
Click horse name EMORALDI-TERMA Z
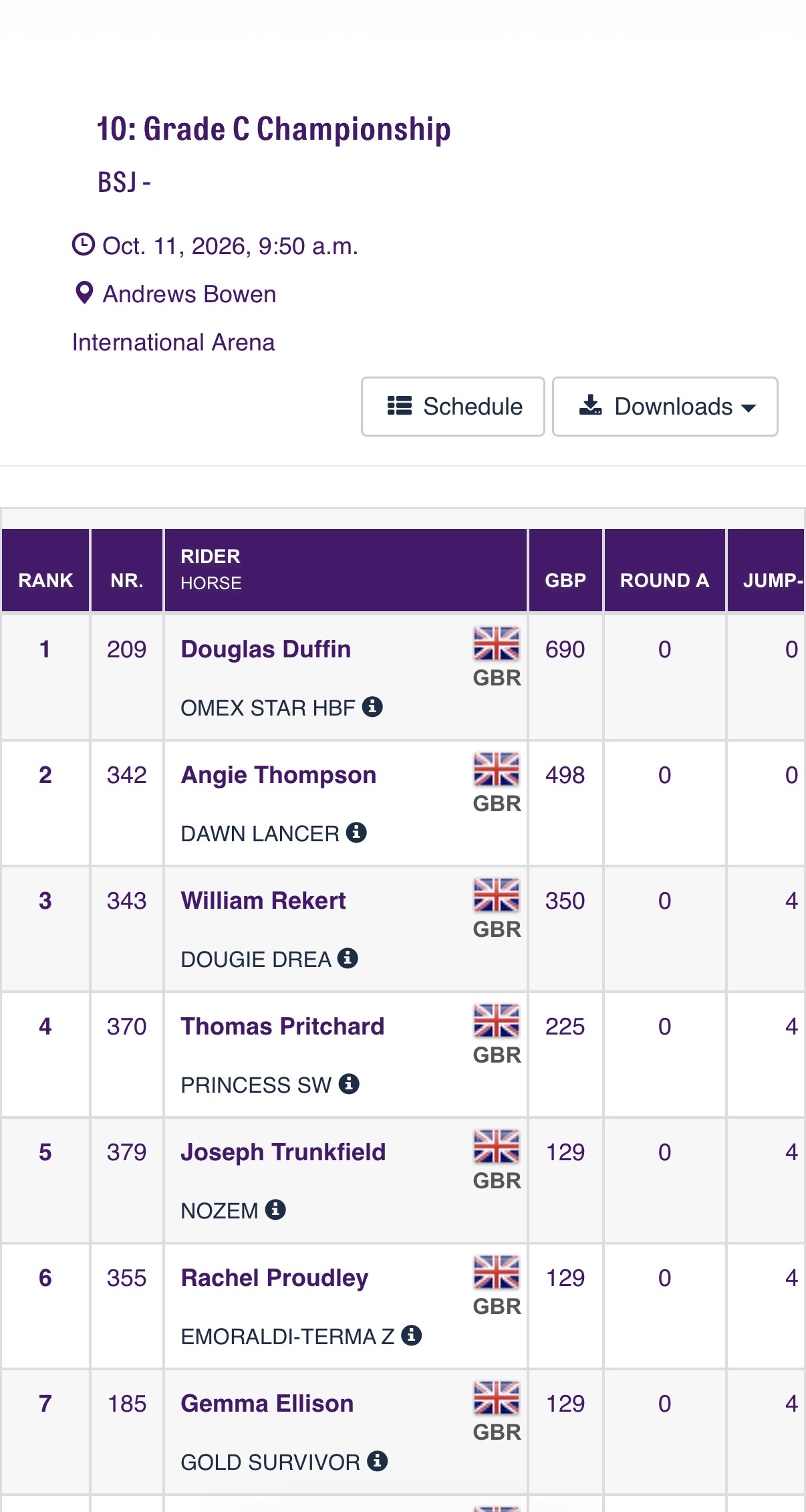(288, 1336)
